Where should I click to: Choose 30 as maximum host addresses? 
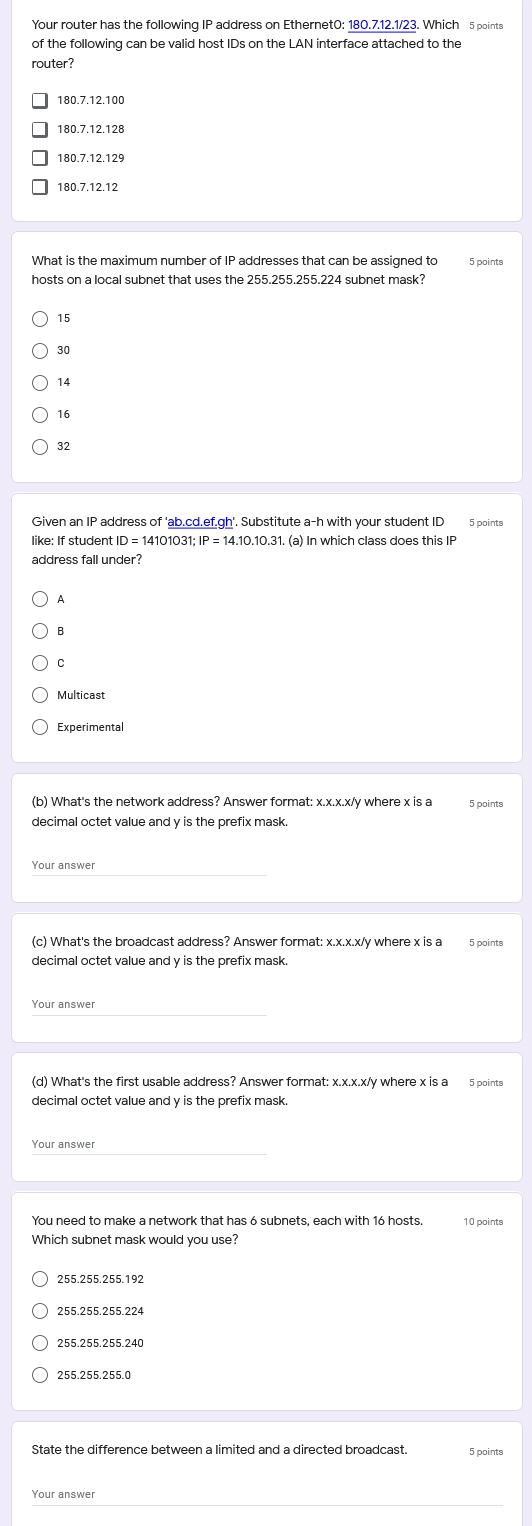pyautogui.click(x=40, y=350)
